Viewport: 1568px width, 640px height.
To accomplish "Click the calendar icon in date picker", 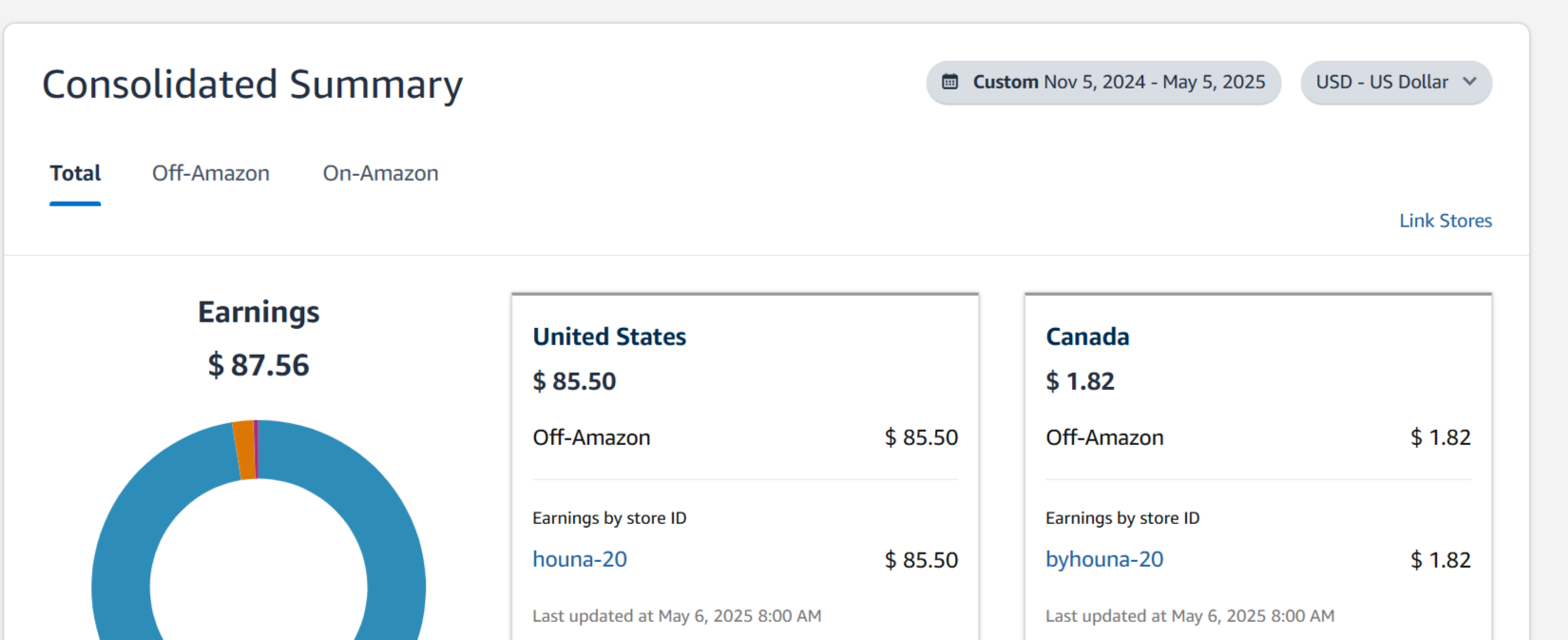I will coord(949,82).
